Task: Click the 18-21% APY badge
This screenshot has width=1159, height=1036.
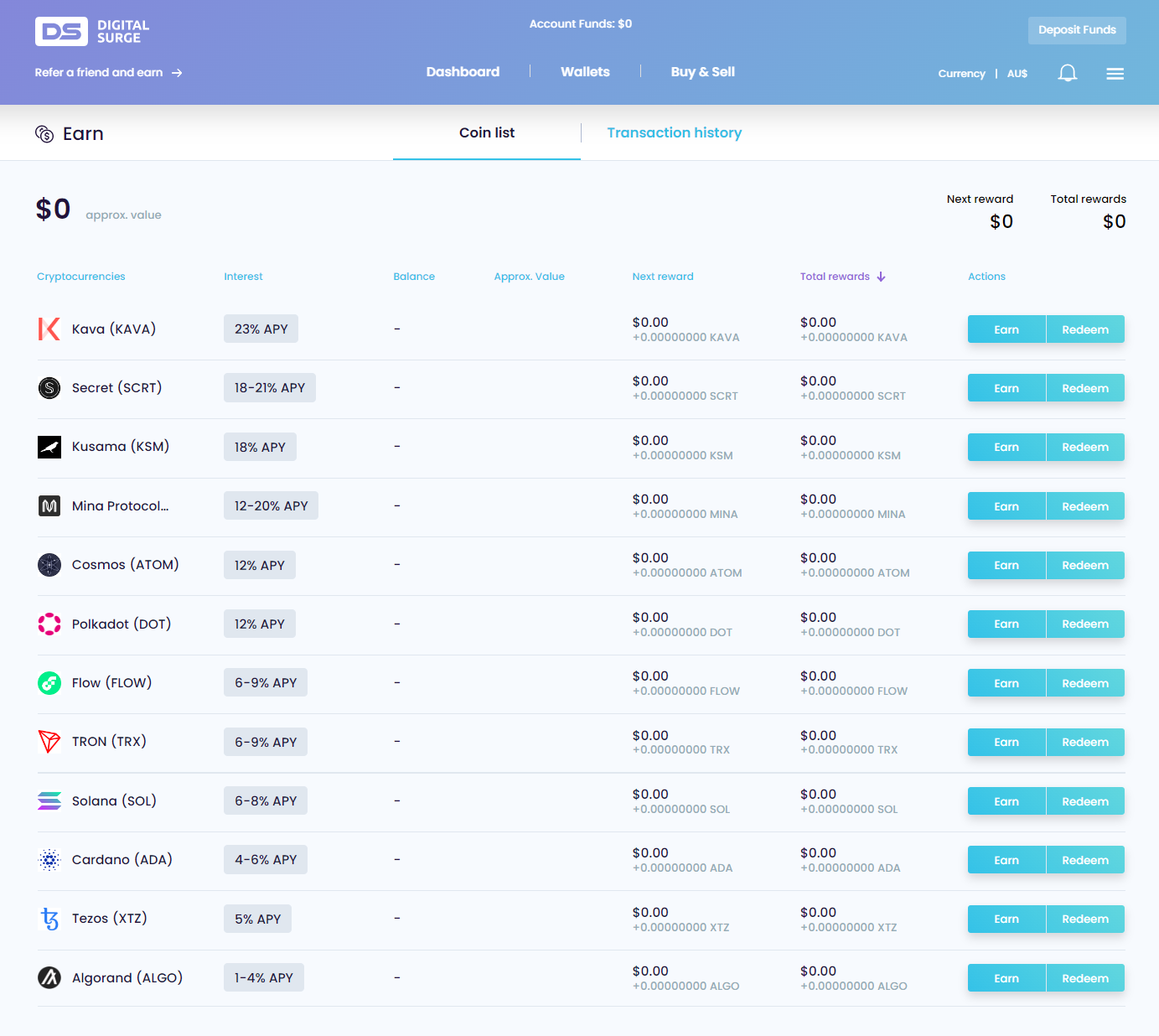Action: coord(270,387)
